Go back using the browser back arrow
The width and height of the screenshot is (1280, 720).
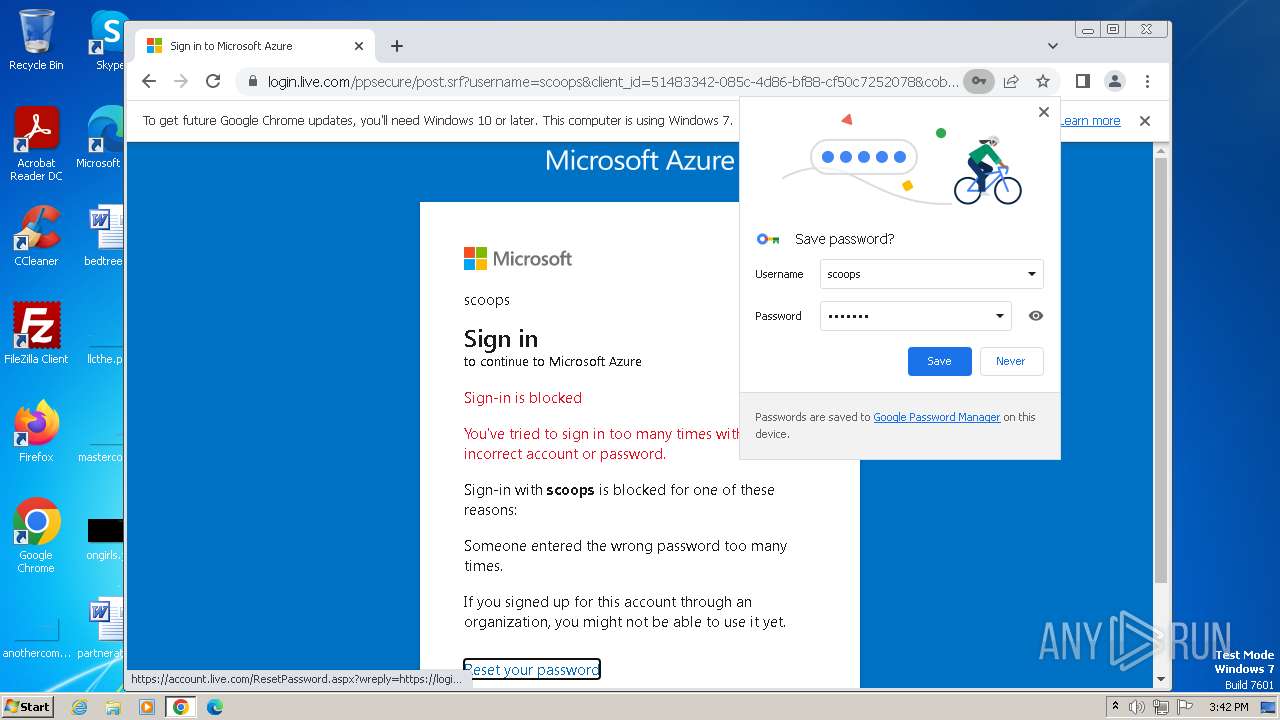point(149,81)
